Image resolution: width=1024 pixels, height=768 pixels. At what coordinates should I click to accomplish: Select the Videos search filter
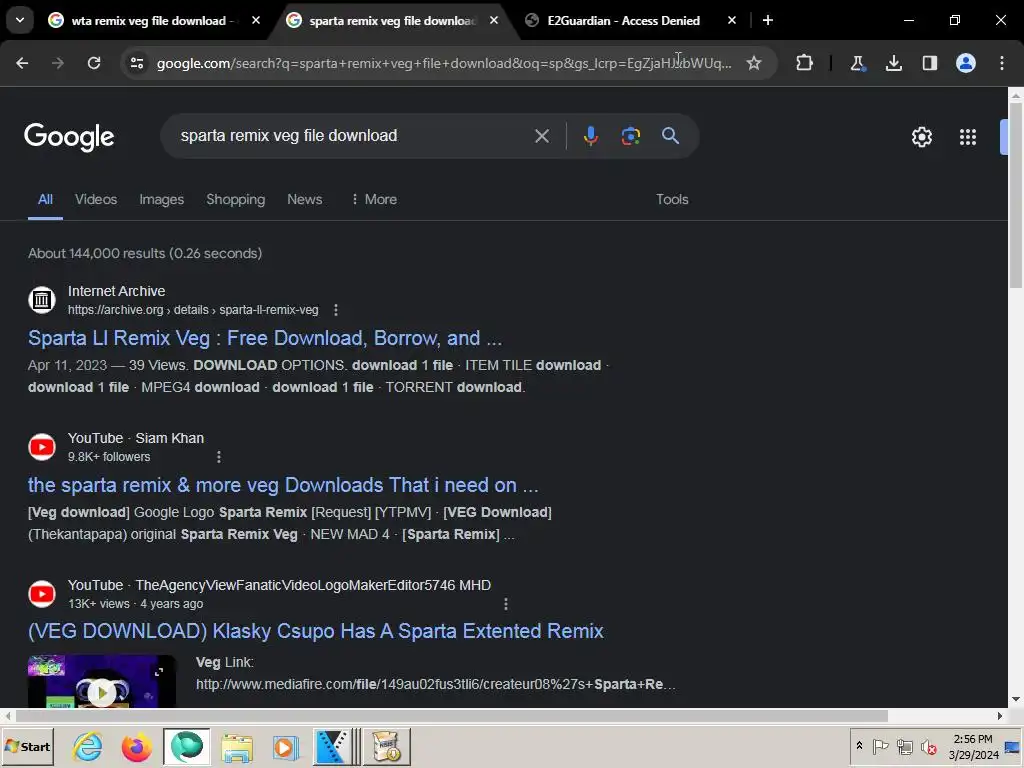point(96,199)
